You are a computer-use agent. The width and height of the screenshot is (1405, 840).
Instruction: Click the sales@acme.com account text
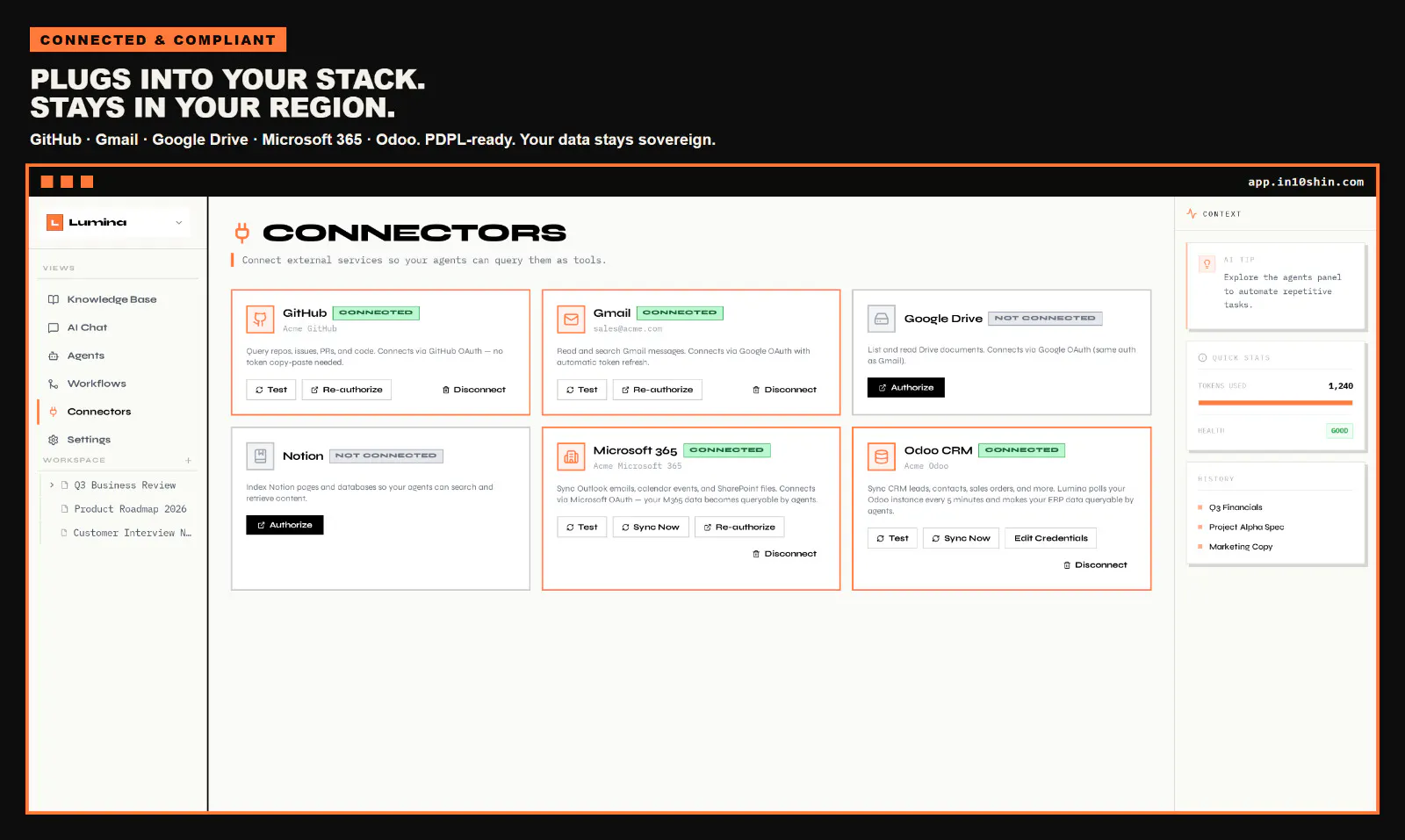tap(628, 329)
